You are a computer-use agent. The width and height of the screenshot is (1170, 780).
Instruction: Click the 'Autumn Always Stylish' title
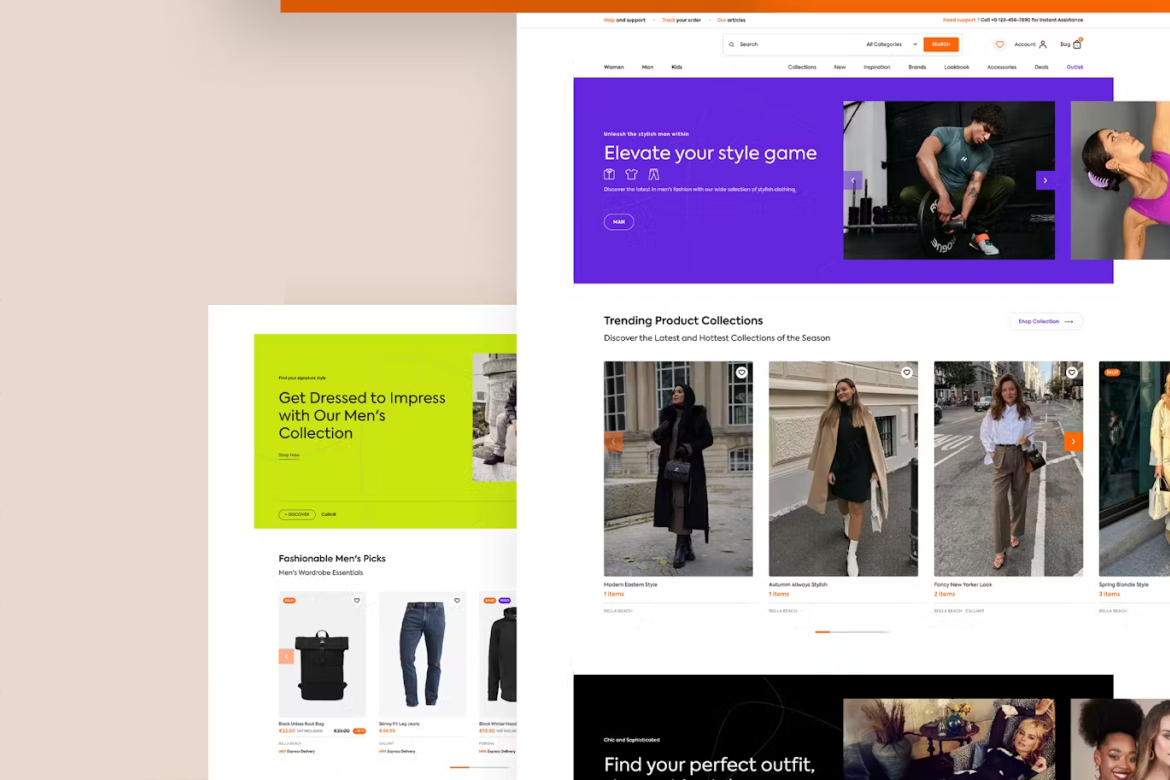[798, 585]
